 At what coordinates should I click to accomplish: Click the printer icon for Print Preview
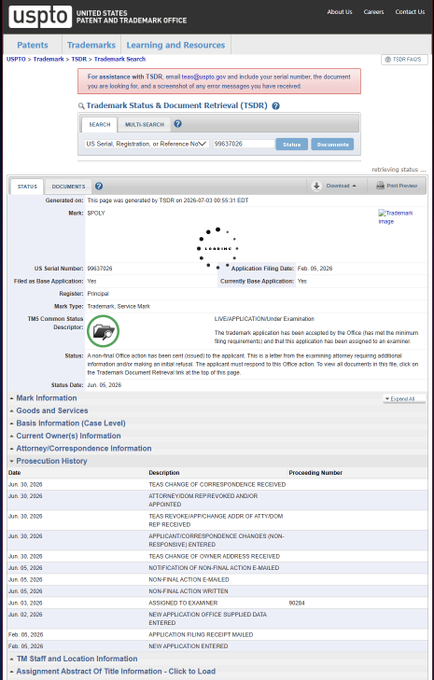tap(380, 186)
